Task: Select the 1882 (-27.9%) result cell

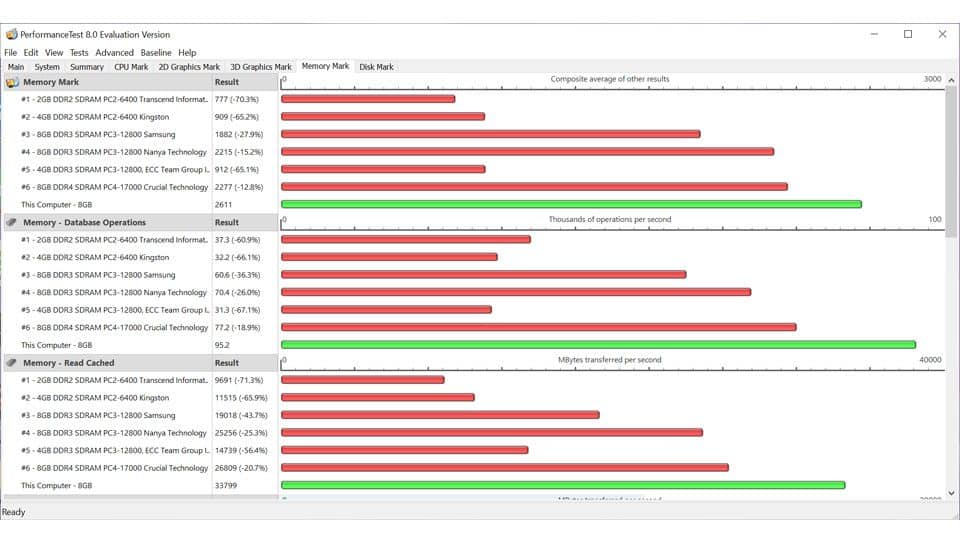Action: pos(239,134)
